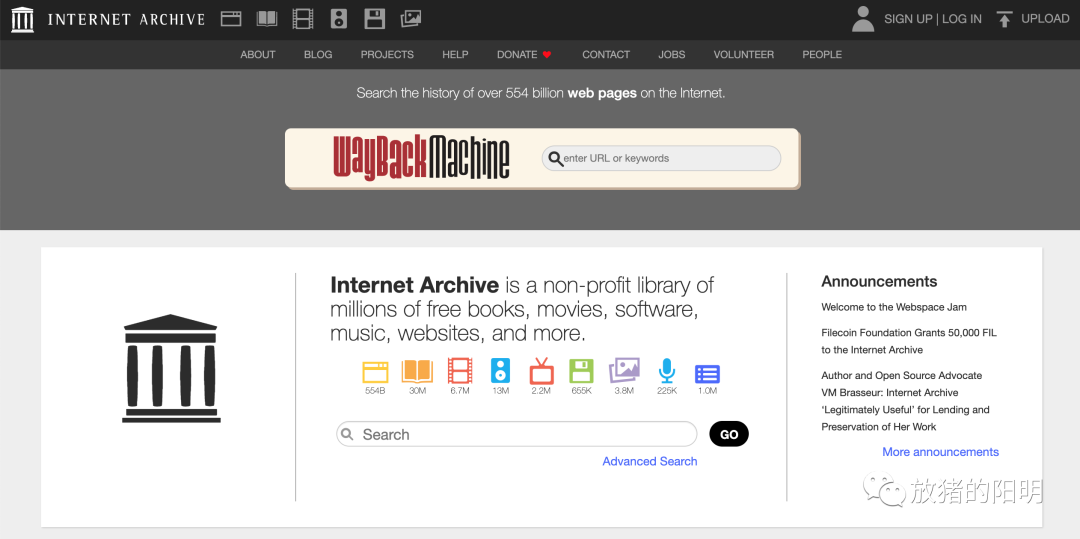Open the Video film icon in the top bar
This screenshot has width=1080, height=539.
coord(302,19)
